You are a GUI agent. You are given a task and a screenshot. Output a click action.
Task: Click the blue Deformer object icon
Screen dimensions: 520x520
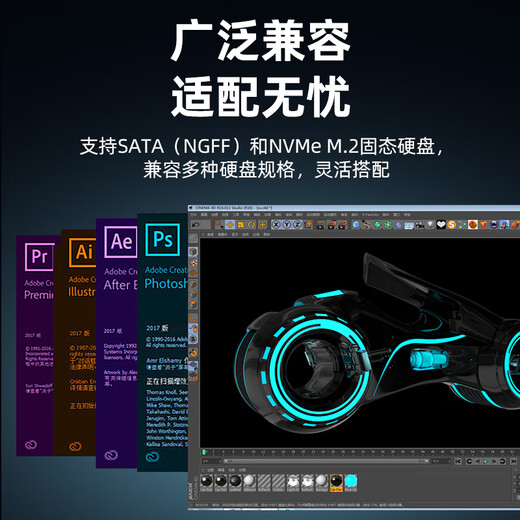pos(398,225)
